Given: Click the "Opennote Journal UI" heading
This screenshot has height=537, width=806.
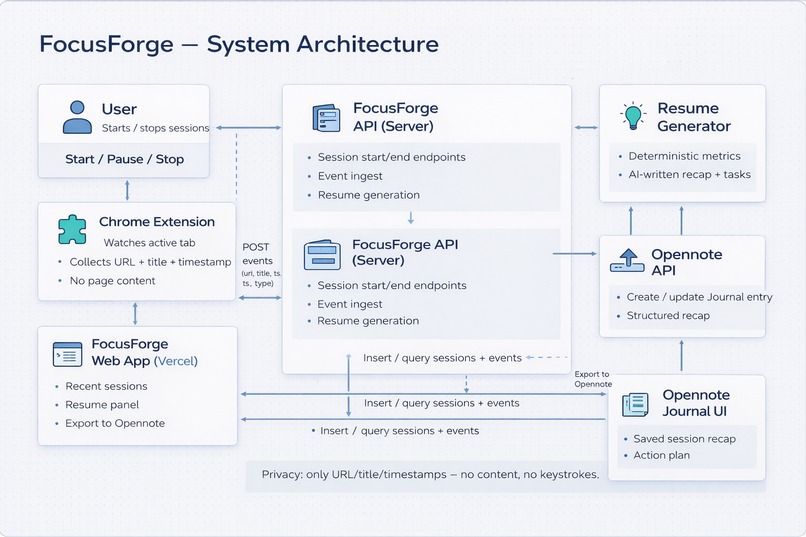Looking at the screenshot, I should coord(696,403).
